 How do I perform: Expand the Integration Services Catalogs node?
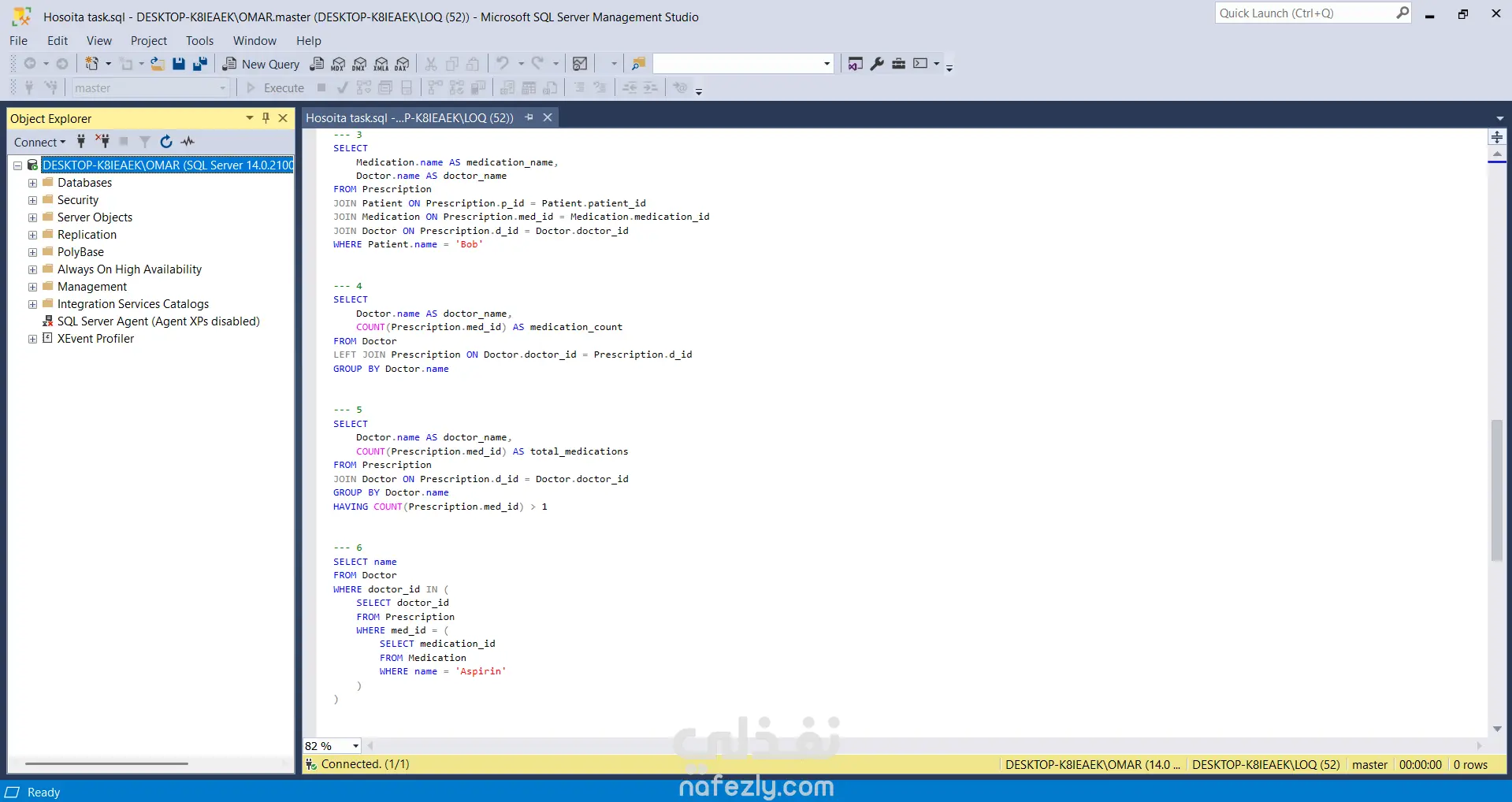point(32,304)
